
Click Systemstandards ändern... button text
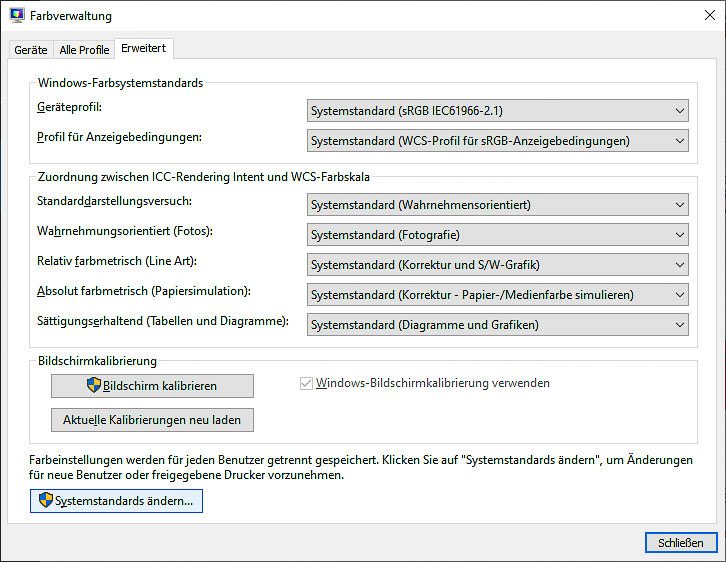[124, 501]
